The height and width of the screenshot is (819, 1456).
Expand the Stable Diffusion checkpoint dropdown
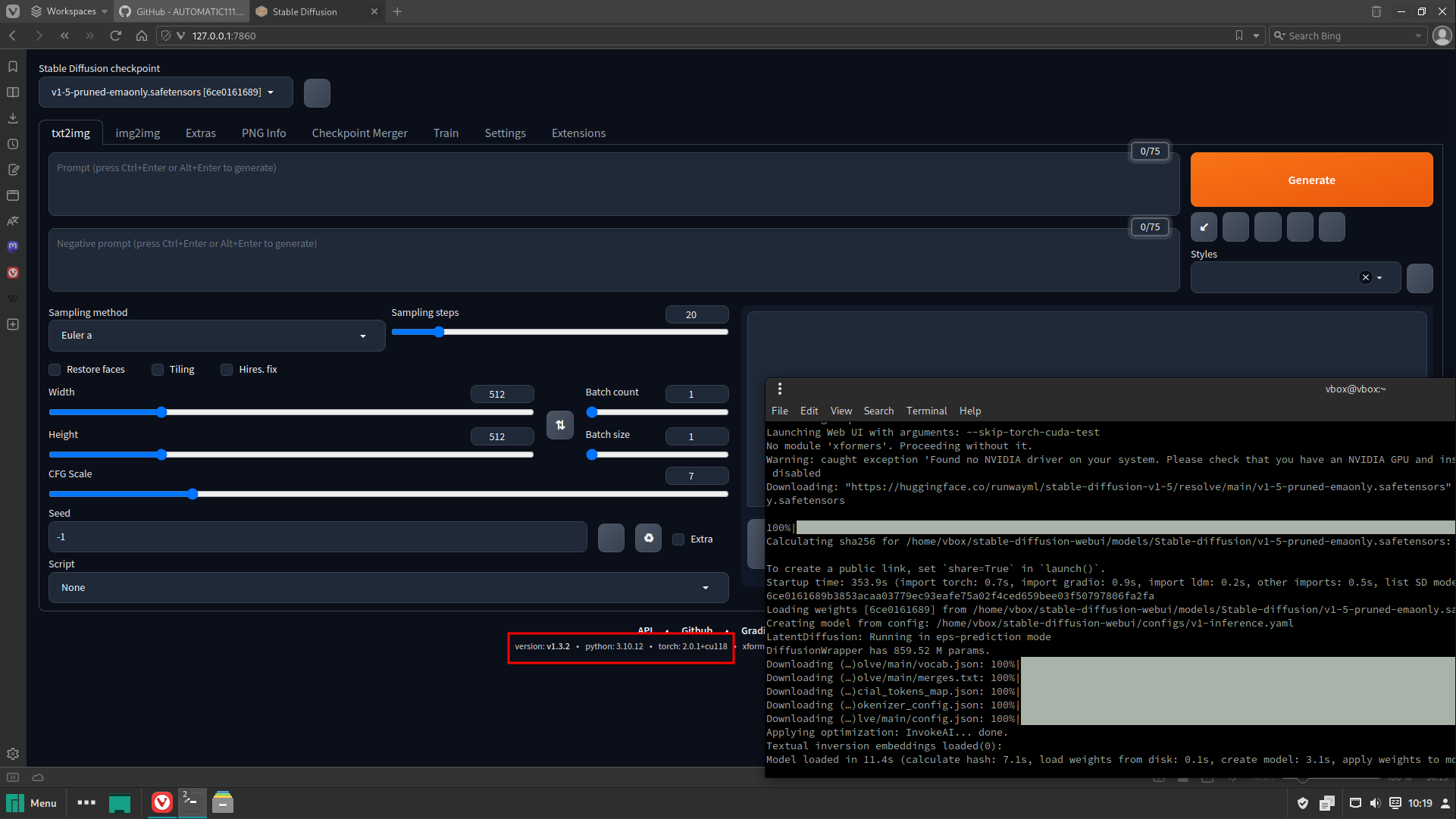(x=164, y=92)
